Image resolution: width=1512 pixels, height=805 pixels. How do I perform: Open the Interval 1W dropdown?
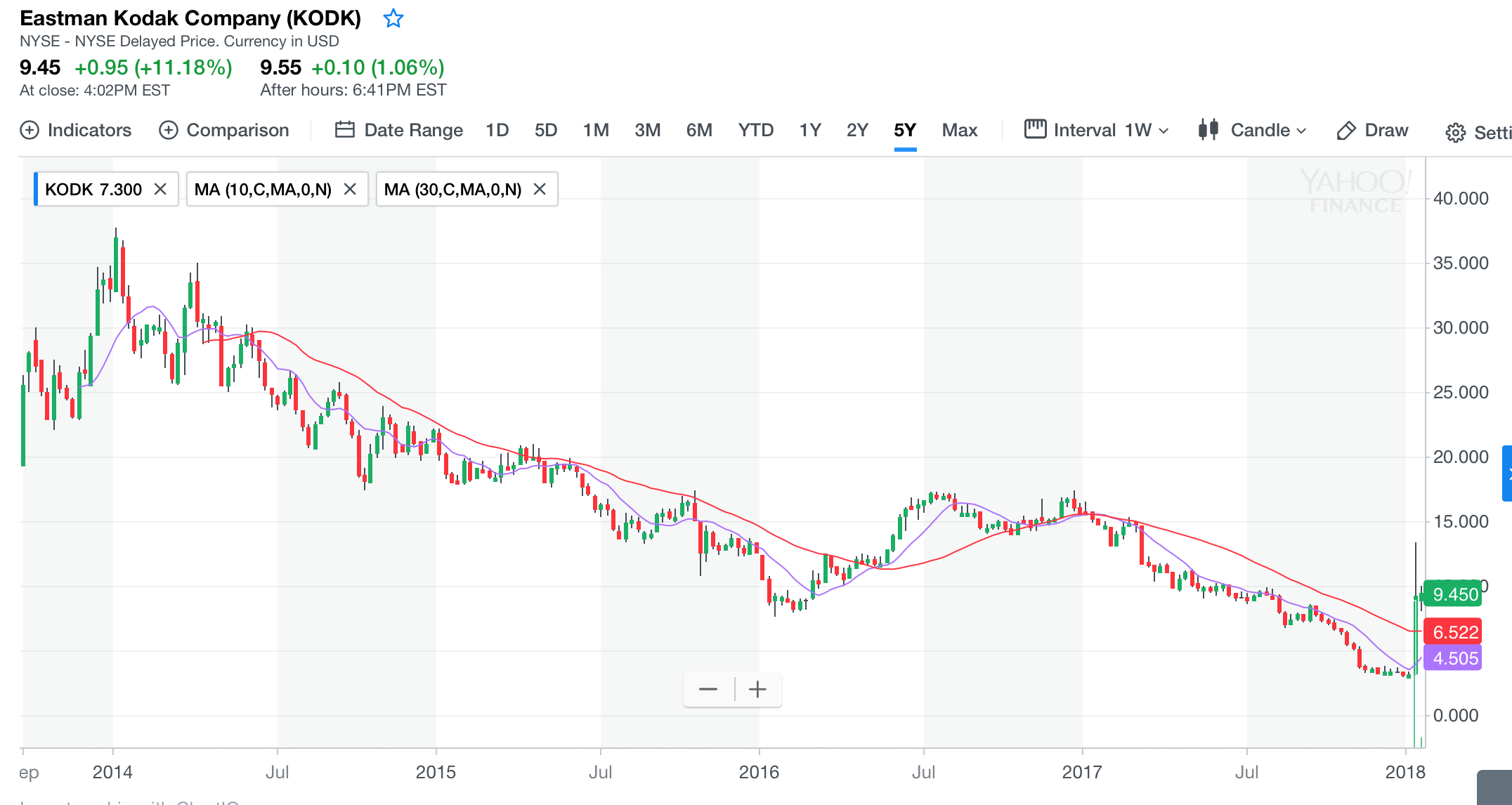(1097, 130)
